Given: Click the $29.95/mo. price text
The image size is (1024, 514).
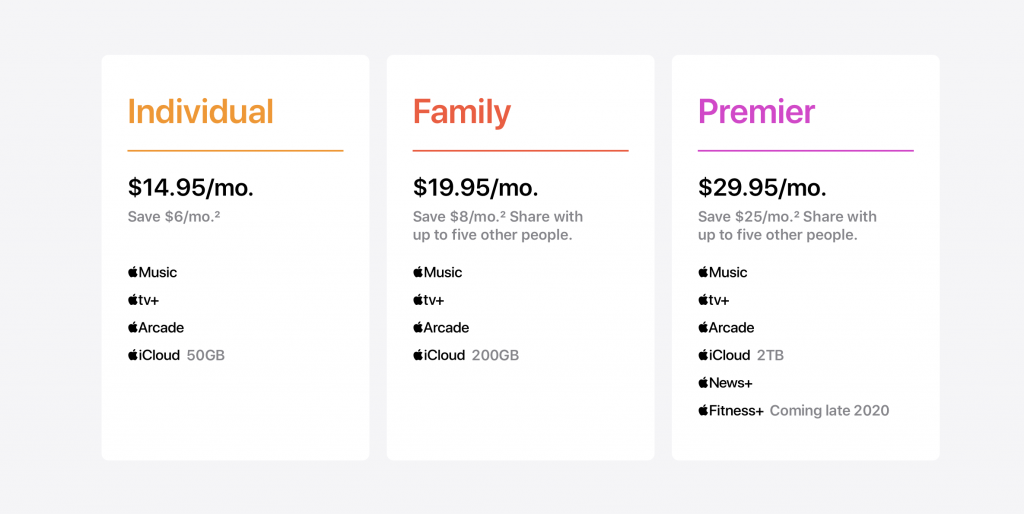Looking at the screenshot, I should 760,187.
